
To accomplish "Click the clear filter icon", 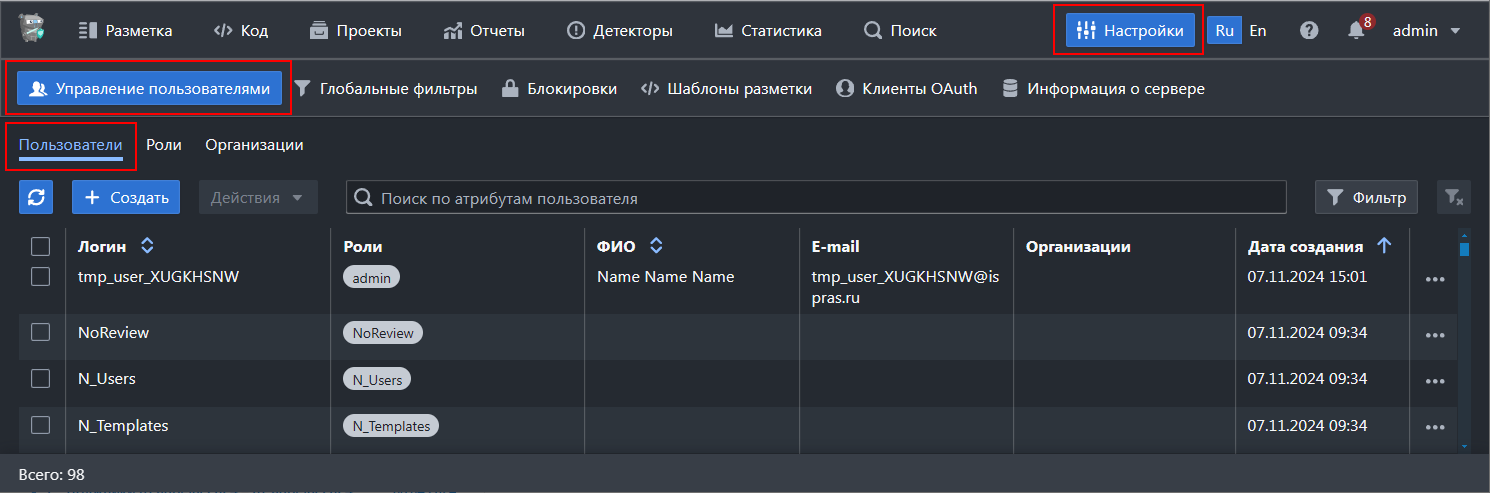I will 1453,198.
